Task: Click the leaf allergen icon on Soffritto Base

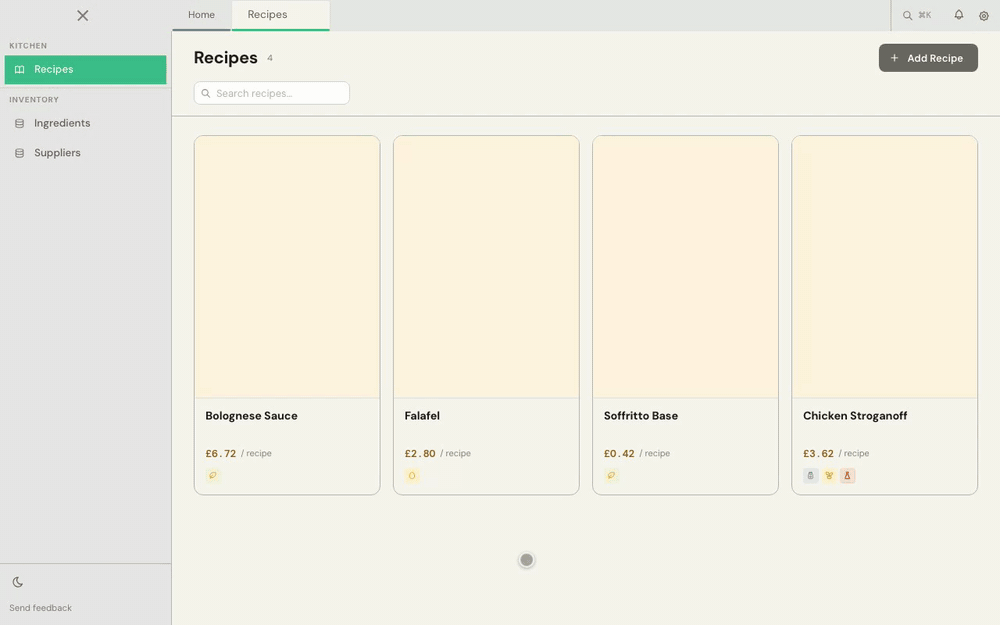Action: (612, 475)
